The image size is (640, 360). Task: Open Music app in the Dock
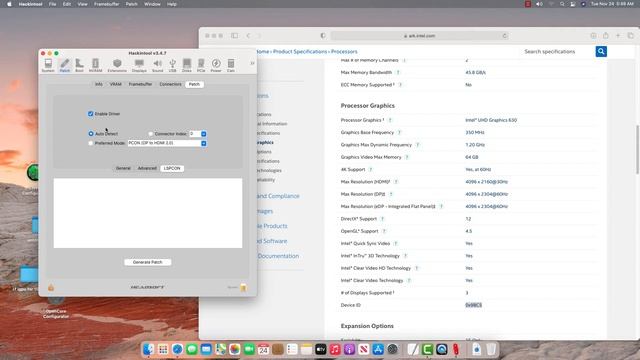point(335,349)
